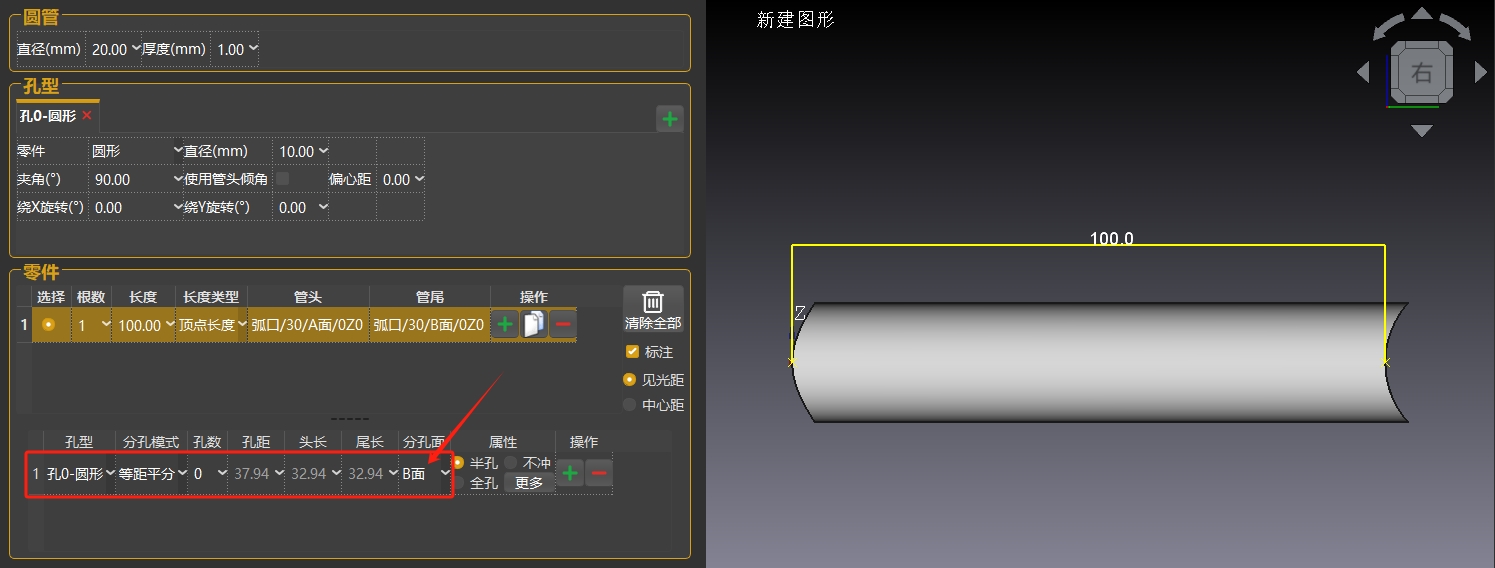Screen dimensions: 1495x568
Task: Roll view counterclockwise with curved left arrow
Action: 1388,27
